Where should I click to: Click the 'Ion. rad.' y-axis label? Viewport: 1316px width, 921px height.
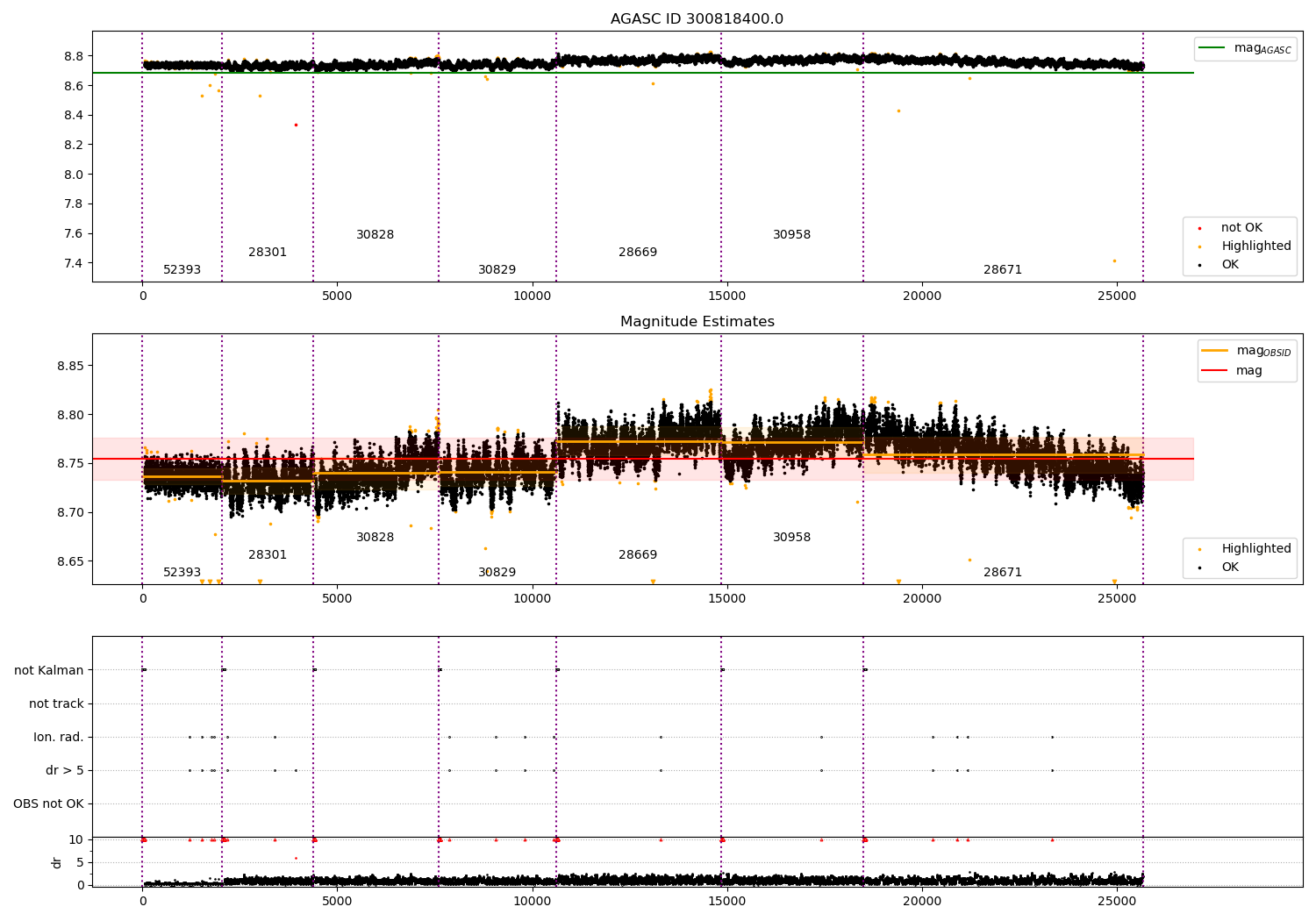(x=59, y=738)
